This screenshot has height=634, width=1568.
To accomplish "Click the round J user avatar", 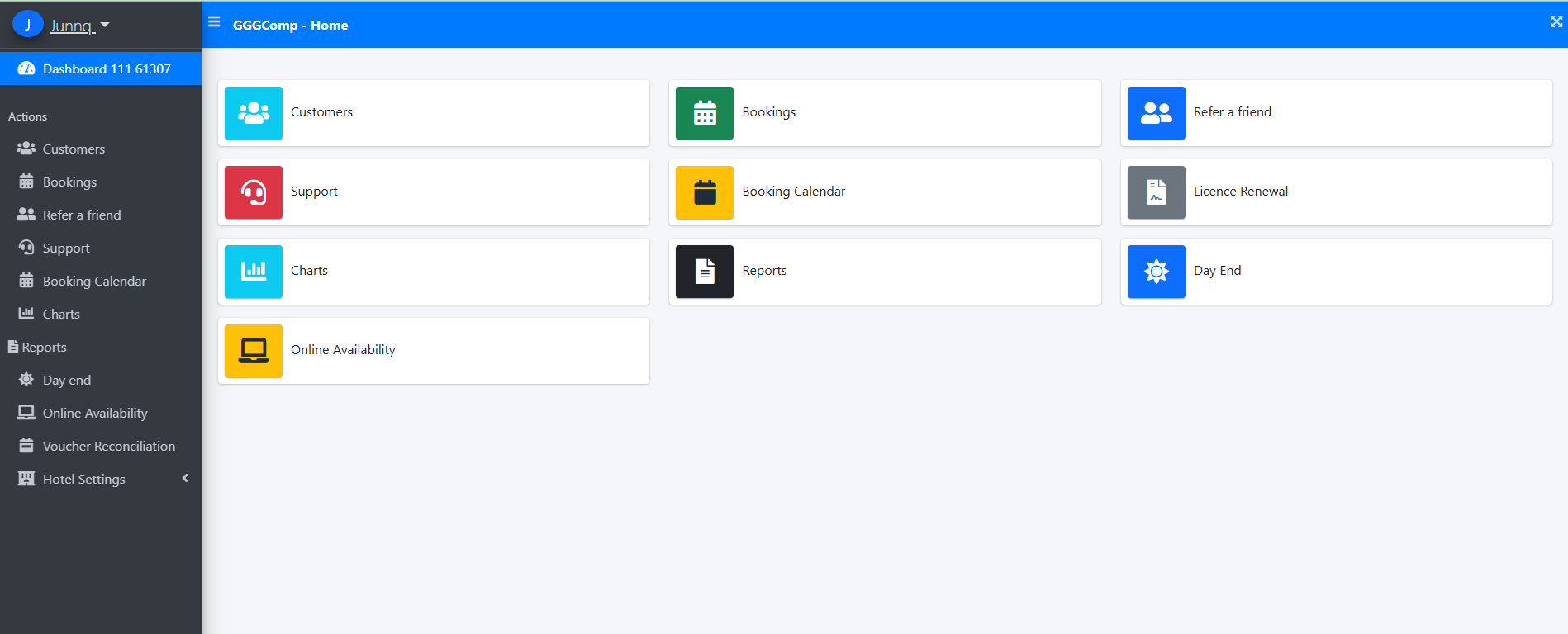I will click(x=27, y=25).
